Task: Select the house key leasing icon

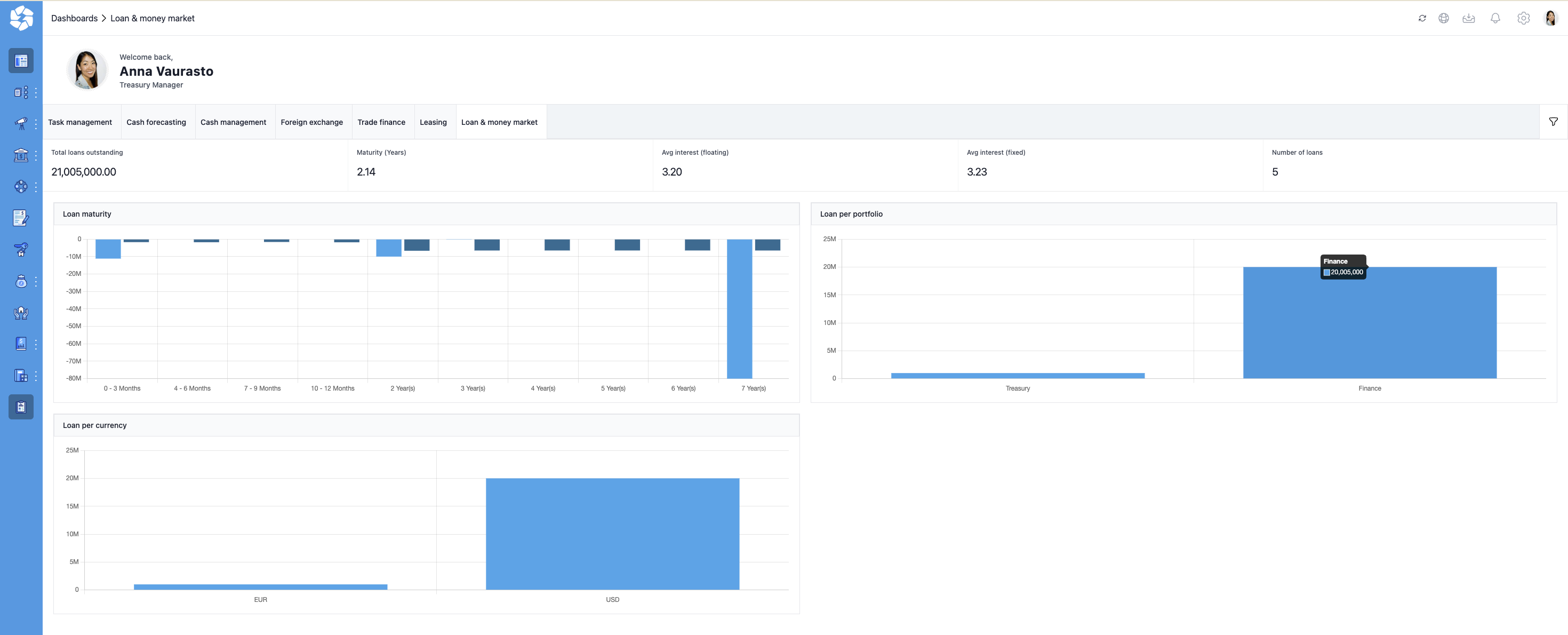Action: [21, 250]
